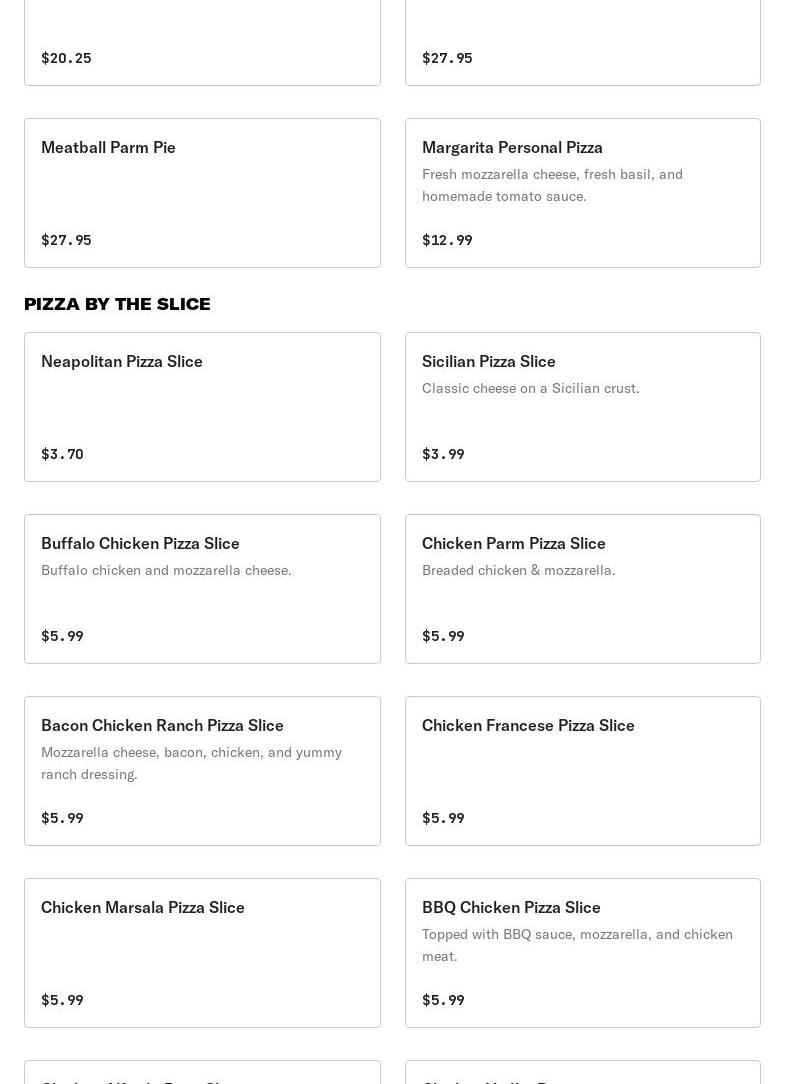Click the $3.99 Sicilian slice price
Image resolution: width=785 pixels, height=1084 pixels.
[x=443, y=454]
